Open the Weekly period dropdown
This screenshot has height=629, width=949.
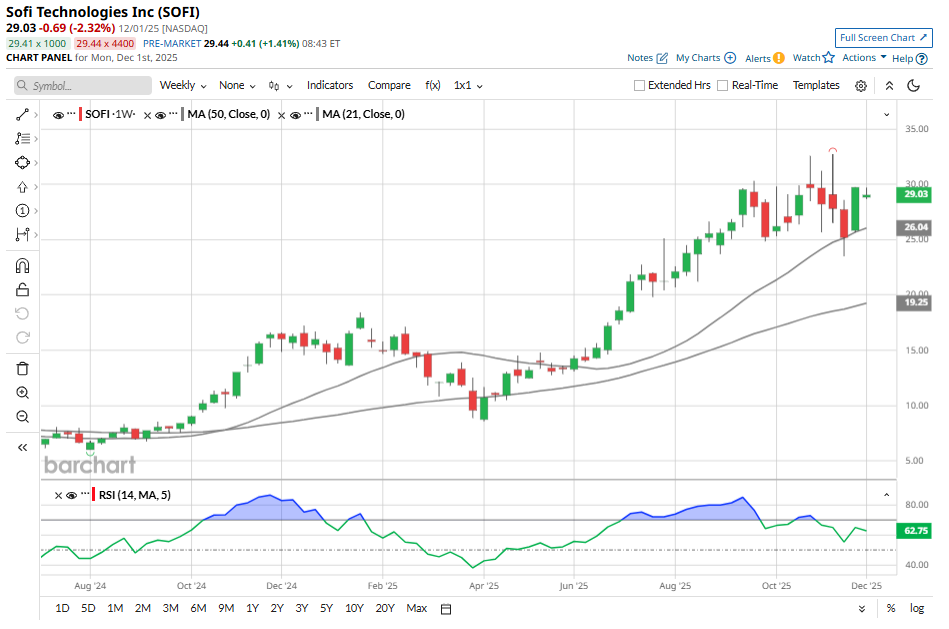click(x=183, y=85)
